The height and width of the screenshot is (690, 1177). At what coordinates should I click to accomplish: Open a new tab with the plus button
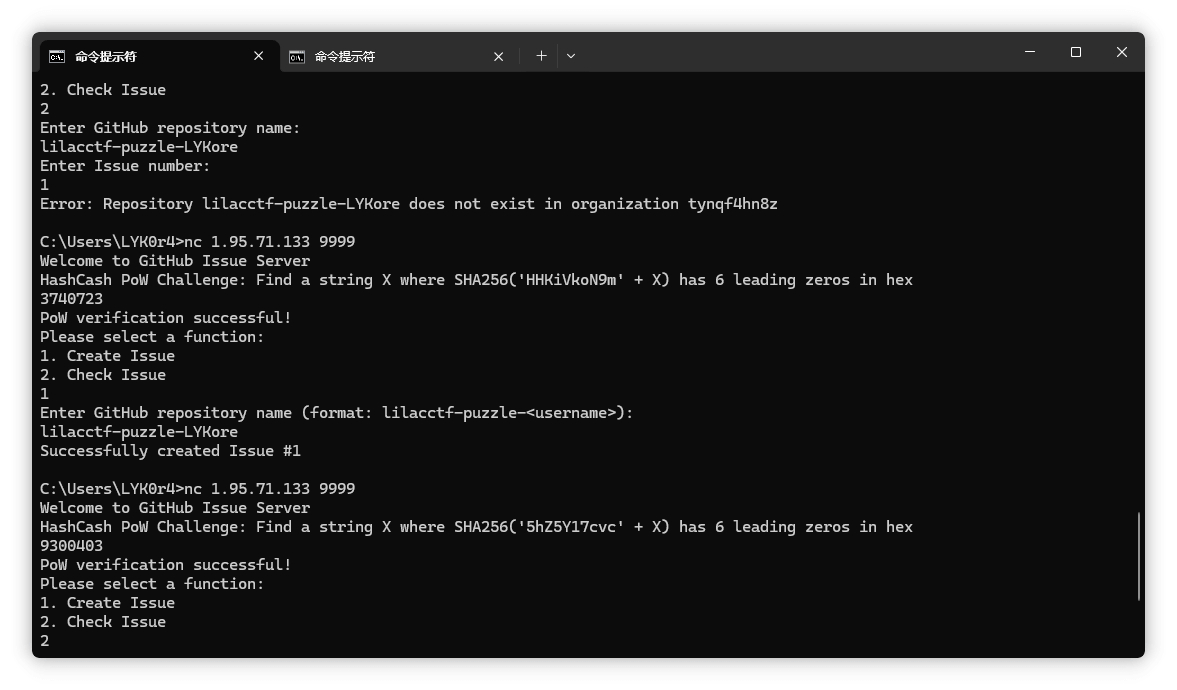pyautogui.click(x=541, y=56)
